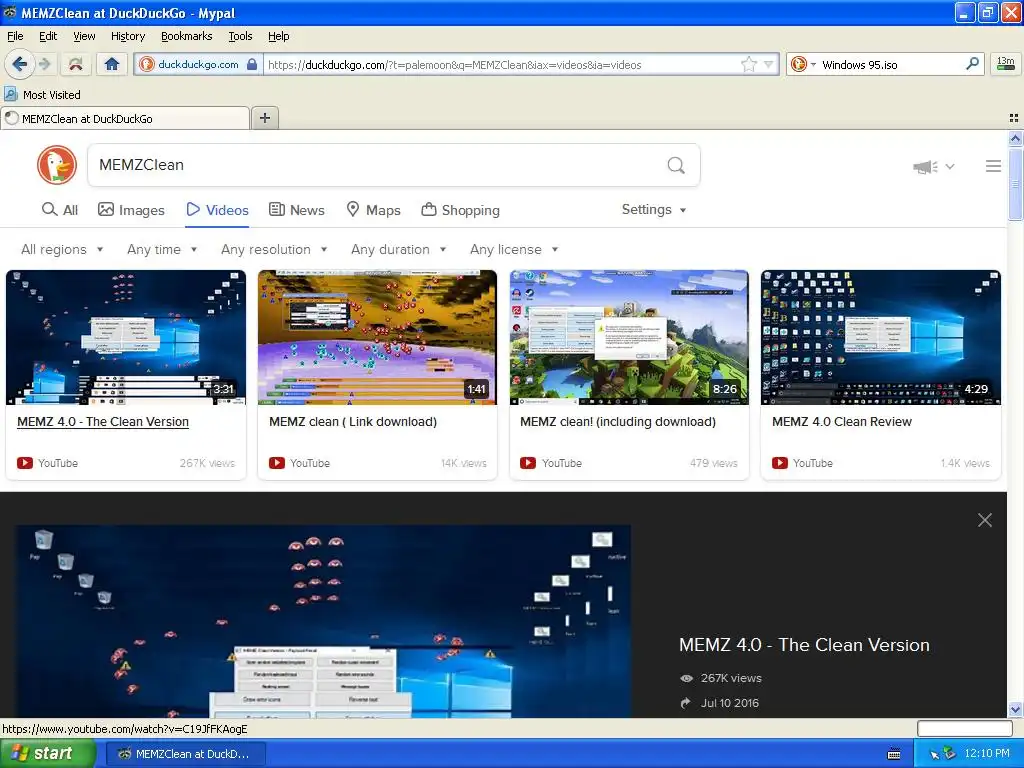Open thumbnail of the 4:29 video

[x=880, y=338]
